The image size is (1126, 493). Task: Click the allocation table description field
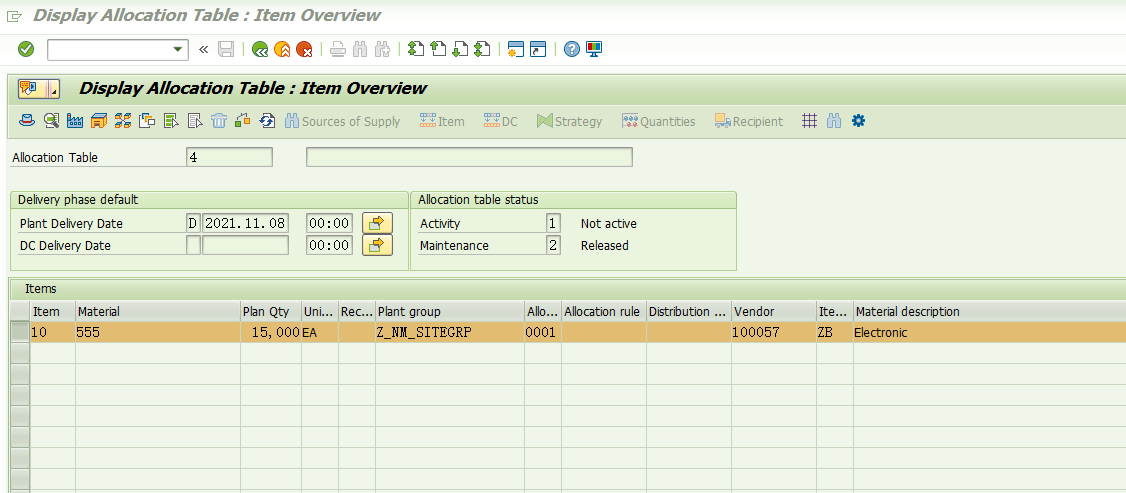click(x=469, y=157)
